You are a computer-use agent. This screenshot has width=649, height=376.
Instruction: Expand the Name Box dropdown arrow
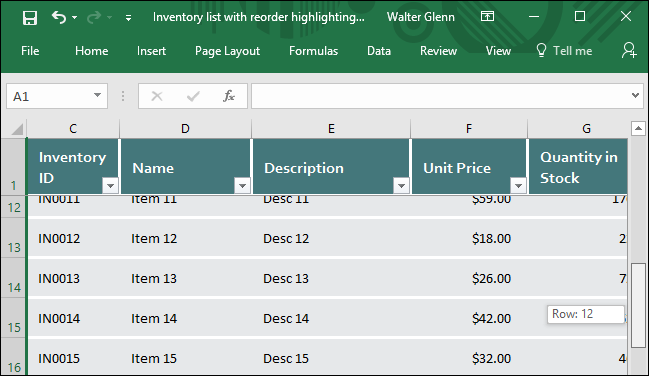(97, 96)
